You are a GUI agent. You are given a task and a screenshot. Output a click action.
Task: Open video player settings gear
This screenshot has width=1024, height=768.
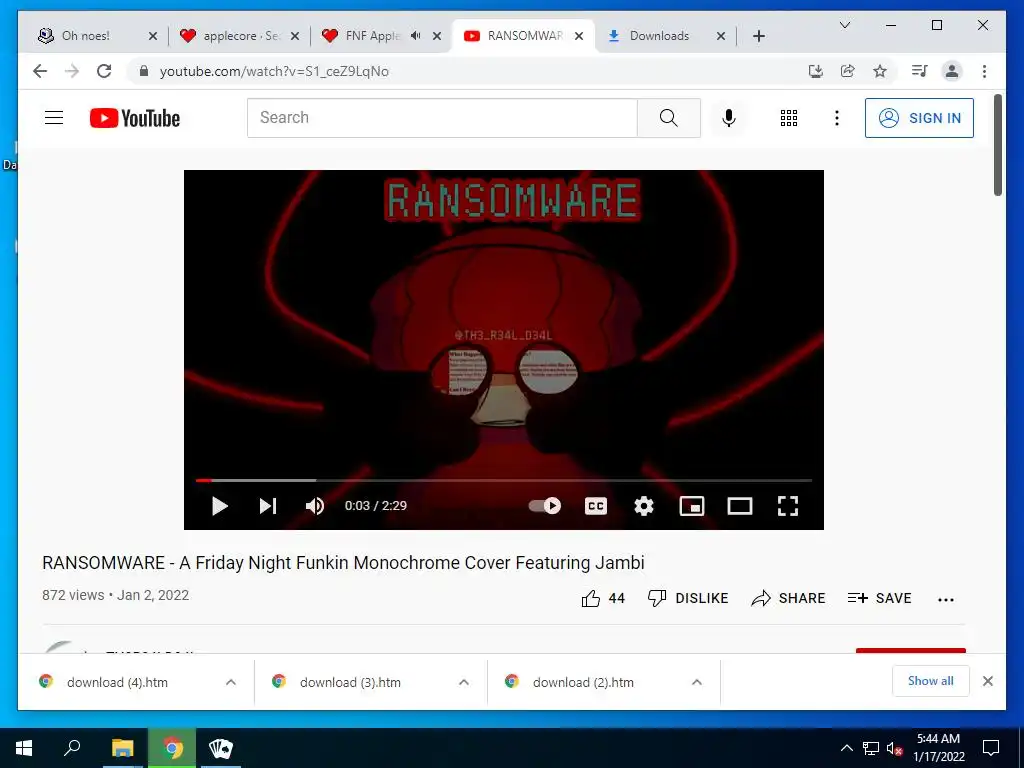644,505
